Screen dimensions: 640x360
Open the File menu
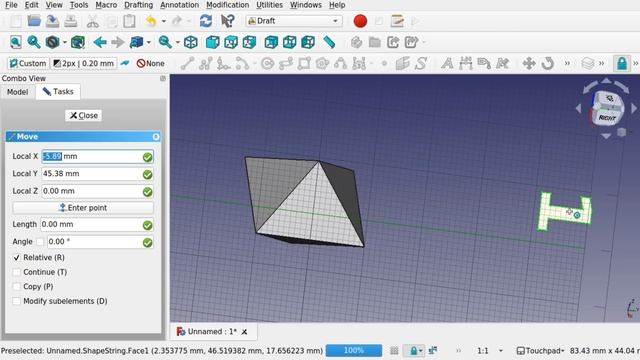tap(11, 5)
